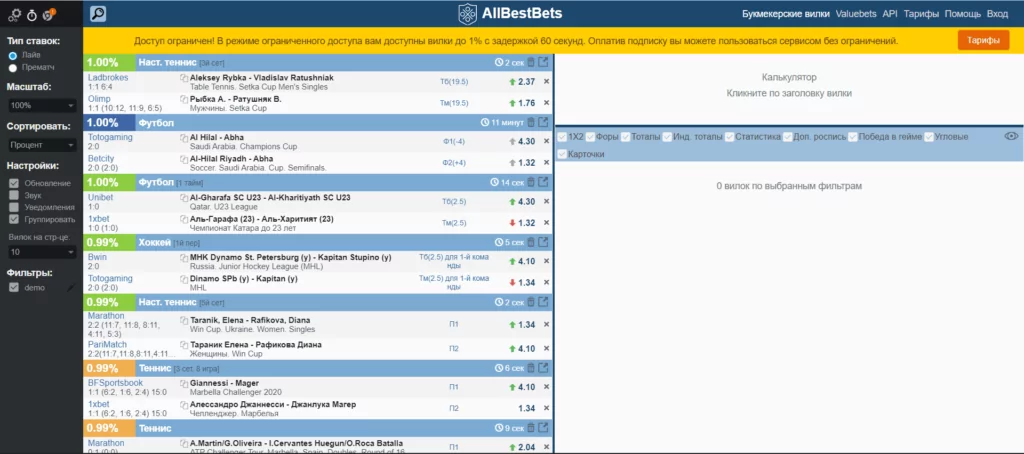Hide the Ladbrokes 2.37 bet with X
This screenshot has height=454, width=1024.
pyautogui.click(x=547, y=82)
